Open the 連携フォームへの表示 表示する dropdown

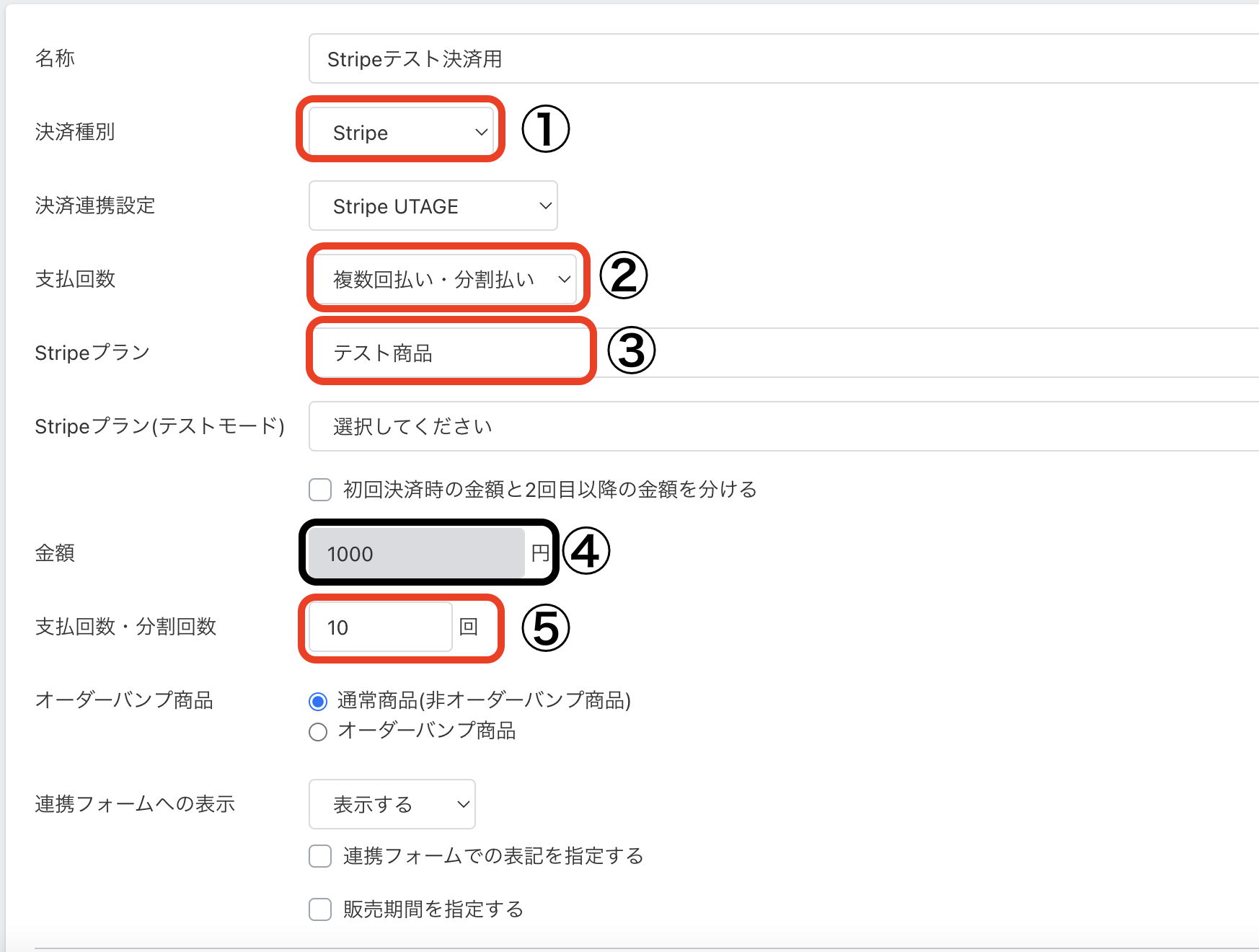click(x=392, y=804)
